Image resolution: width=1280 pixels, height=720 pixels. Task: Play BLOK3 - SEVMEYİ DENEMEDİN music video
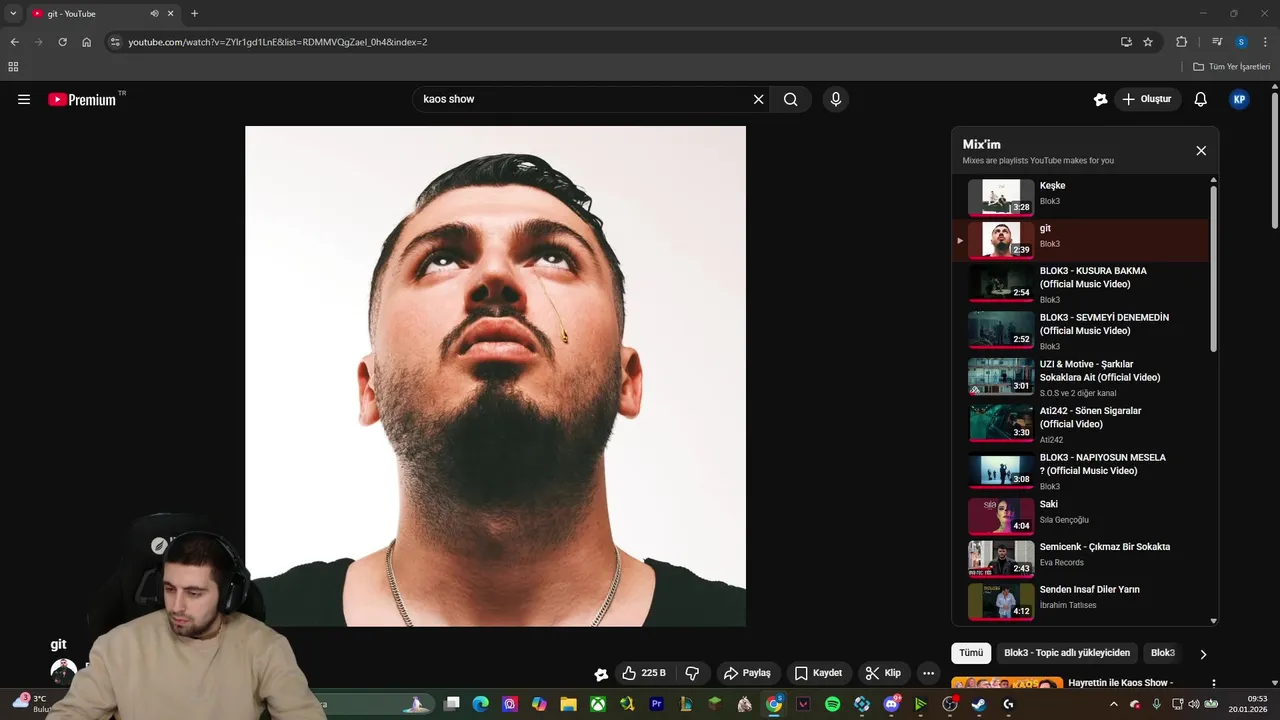(x=1080, y=331)
